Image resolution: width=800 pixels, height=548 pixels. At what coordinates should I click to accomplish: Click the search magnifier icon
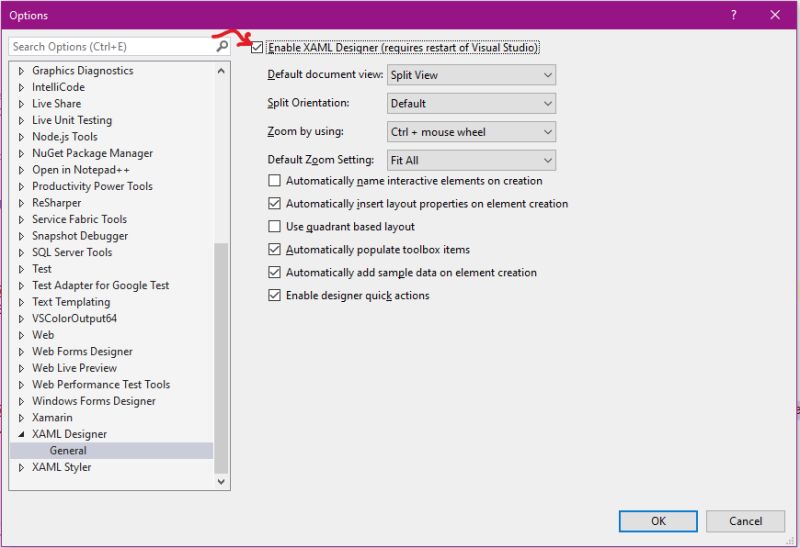click(222, 46)
